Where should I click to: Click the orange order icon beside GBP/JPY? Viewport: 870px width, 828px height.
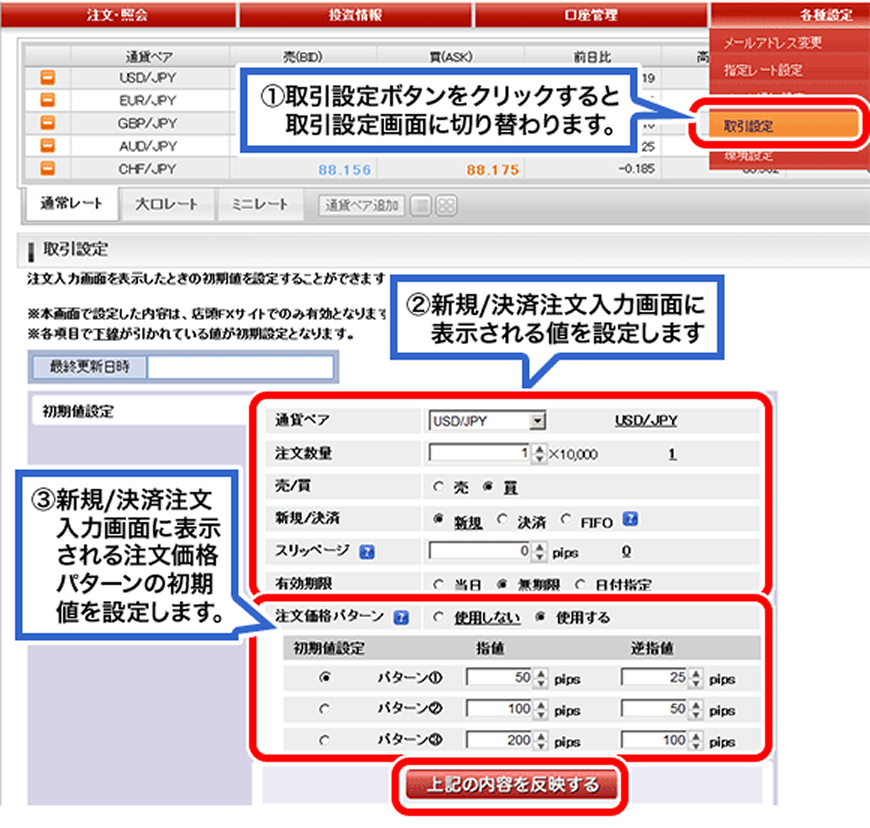pyautogui.click(x=47, y=122)
